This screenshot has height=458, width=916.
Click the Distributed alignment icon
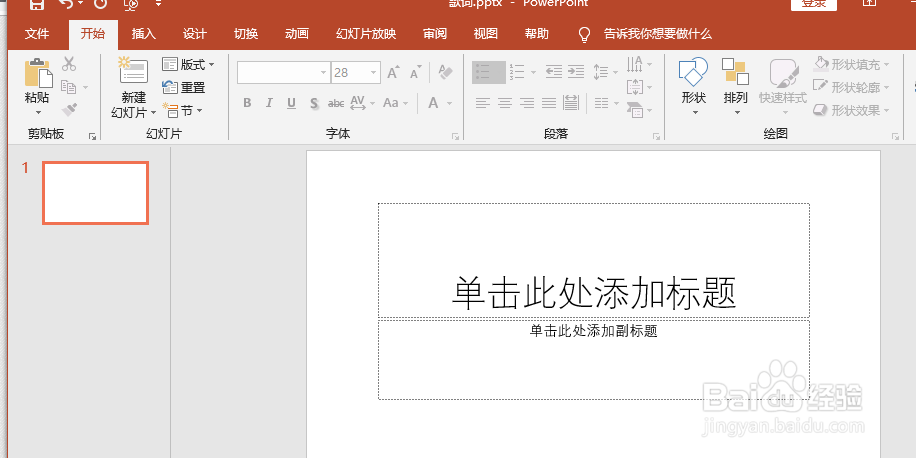(x=571, y=103)
